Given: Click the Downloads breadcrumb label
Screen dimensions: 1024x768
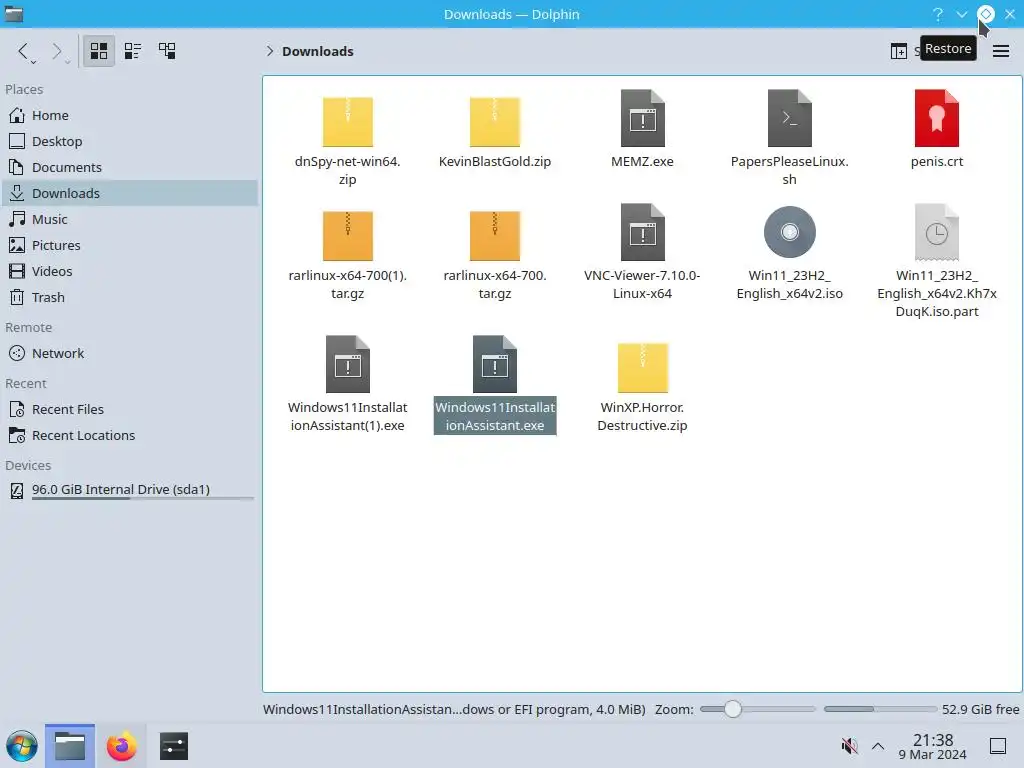Looking at the screenshot, I should [317, 51].
